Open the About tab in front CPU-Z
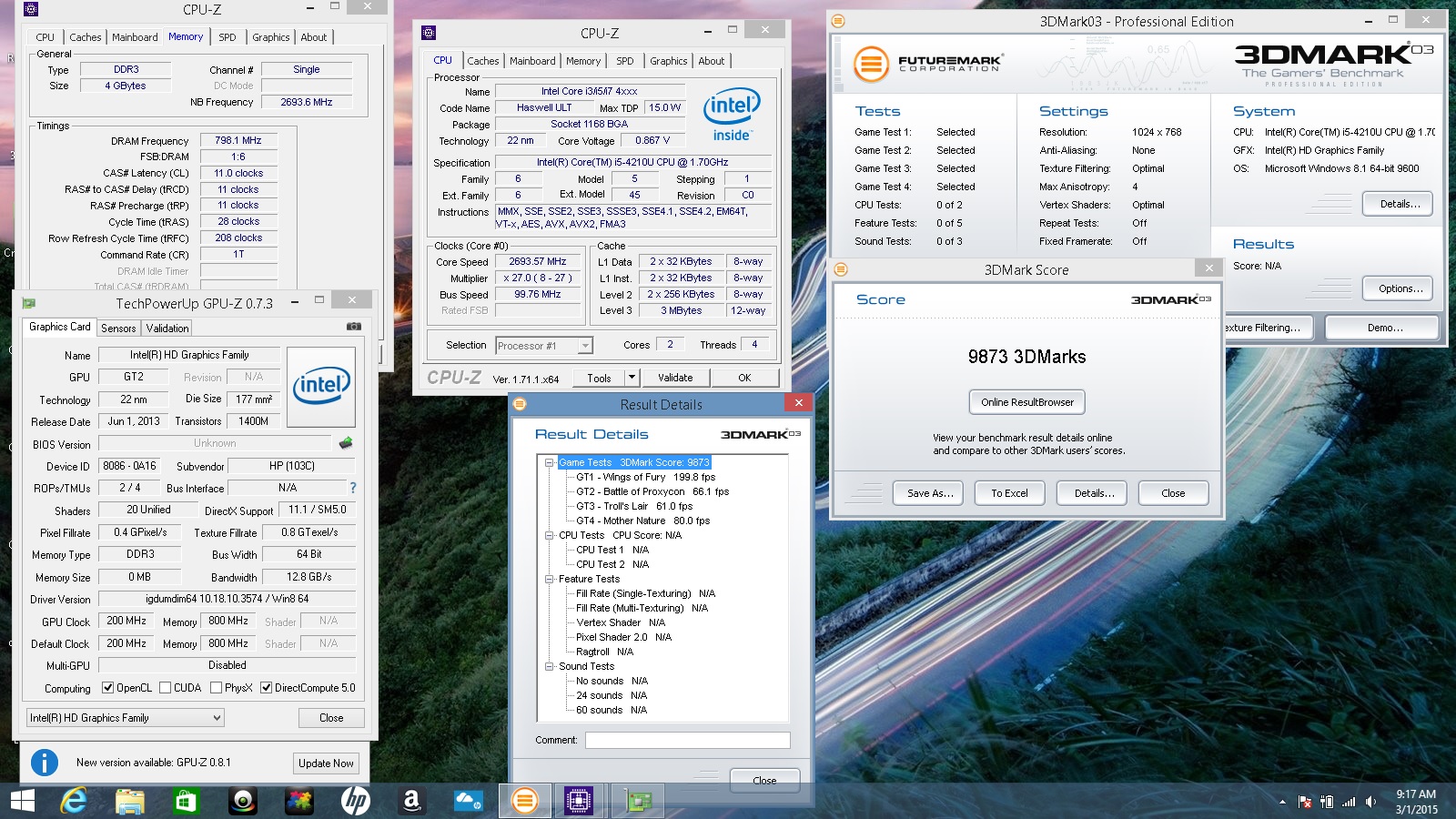This screenshot has height=819, width=1456. click(x=712, y=61)
